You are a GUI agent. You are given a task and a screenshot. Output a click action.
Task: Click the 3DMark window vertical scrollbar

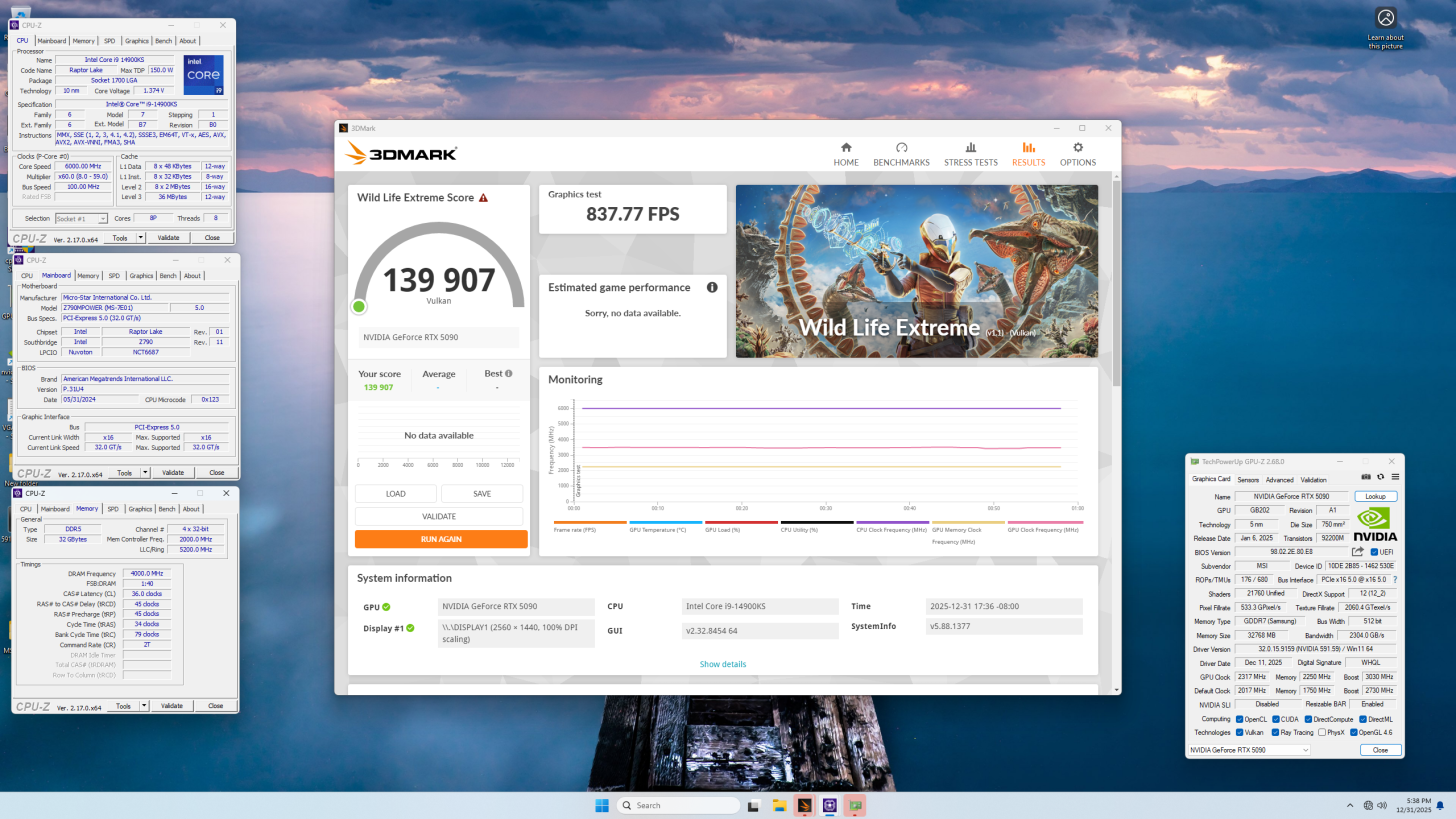[1117, 435]
